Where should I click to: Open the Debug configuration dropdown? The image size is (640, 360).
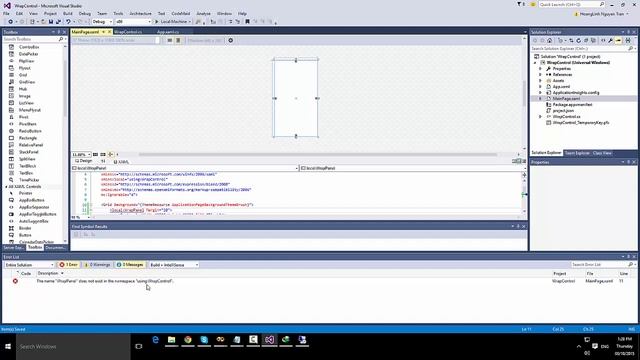102,22
